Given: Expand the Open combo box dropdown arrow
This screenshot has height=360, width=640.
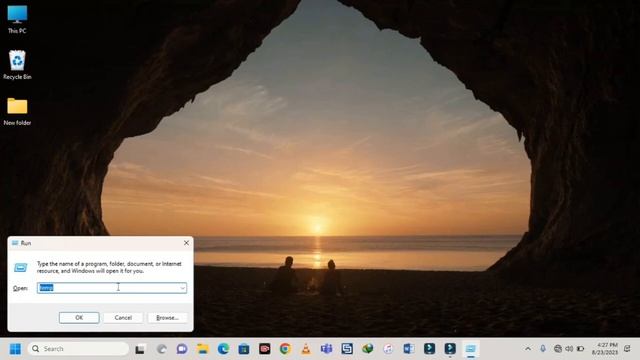Looking at the screenshot, I should (x=182, y=288).
